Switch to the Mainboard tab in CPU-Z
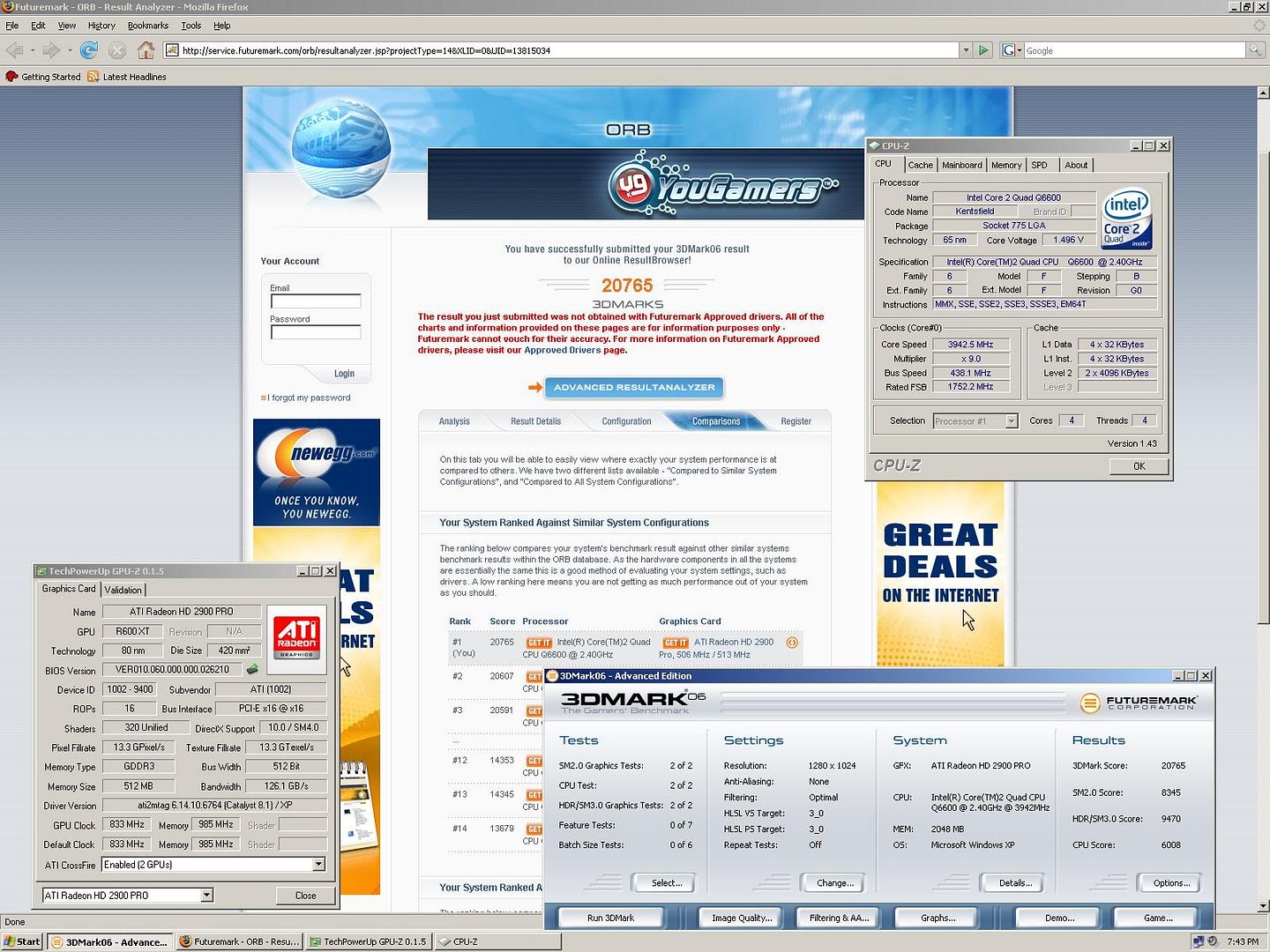The width and height of the screenshot is (1270, 952). pyautogui.click(x=962, y=165)
